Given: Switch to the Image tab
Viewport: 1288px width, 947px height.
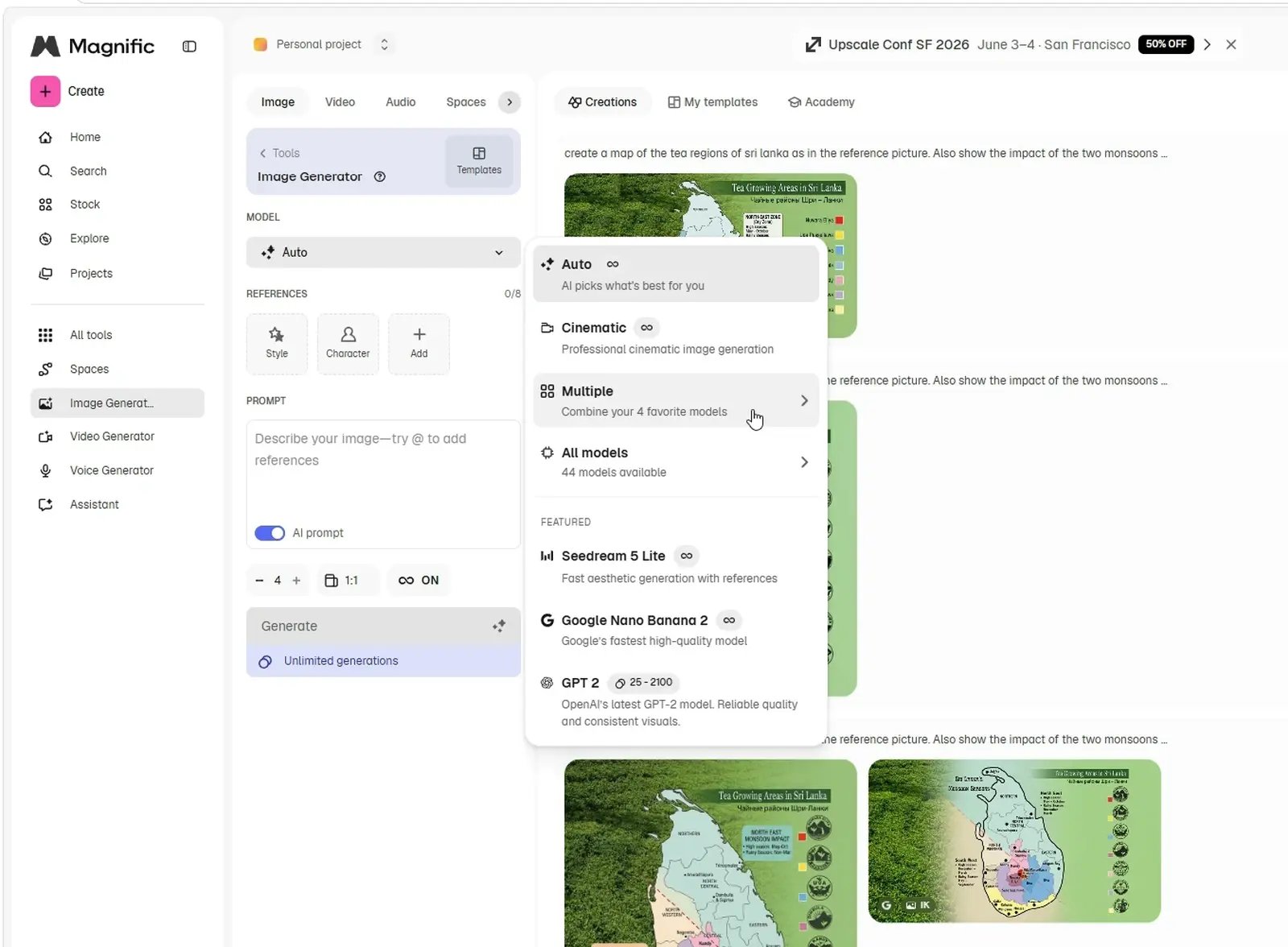Looking at the screenshot, I should click(x=278, y=102).
